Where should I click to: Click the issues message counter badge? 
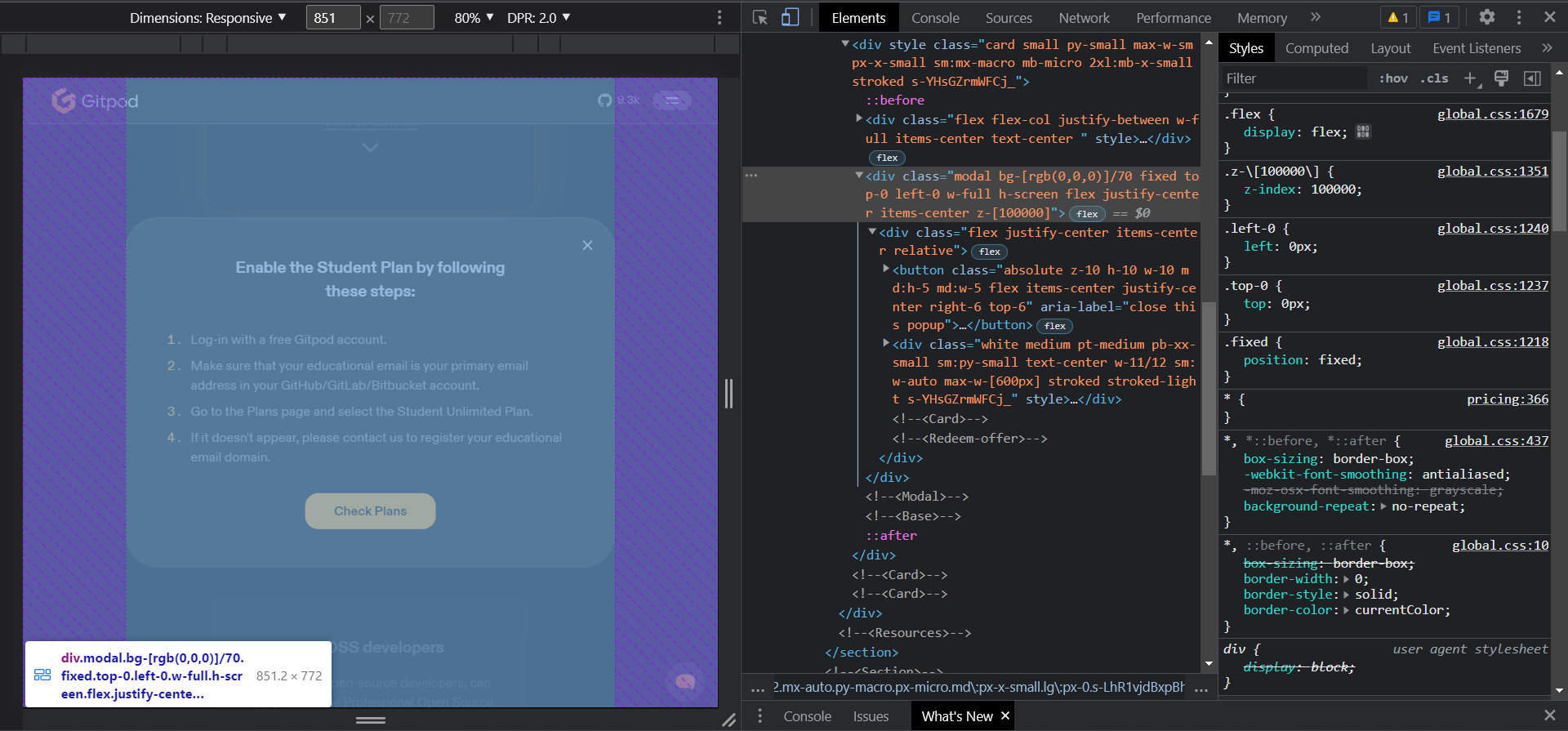1439,17
